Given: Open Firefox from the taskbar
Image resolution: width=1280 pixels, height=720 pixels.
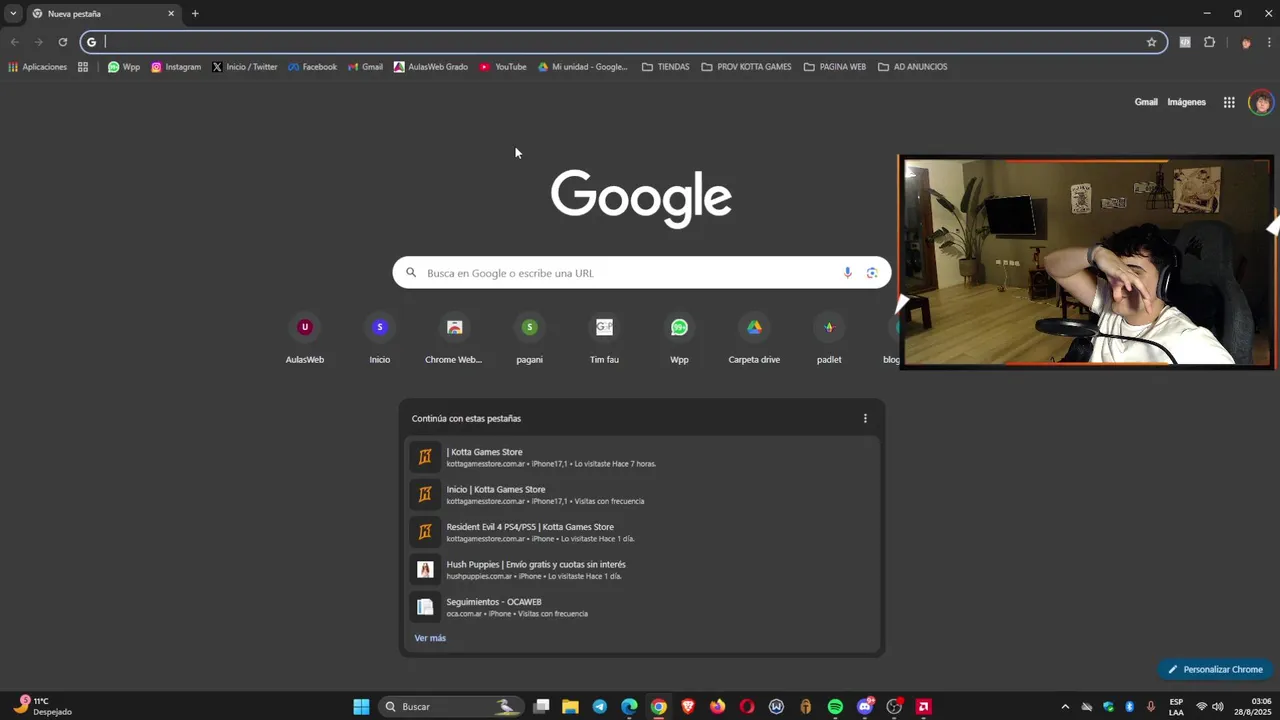Looking at the screenshot, I should pyautogui.click(x=717, y=707).
